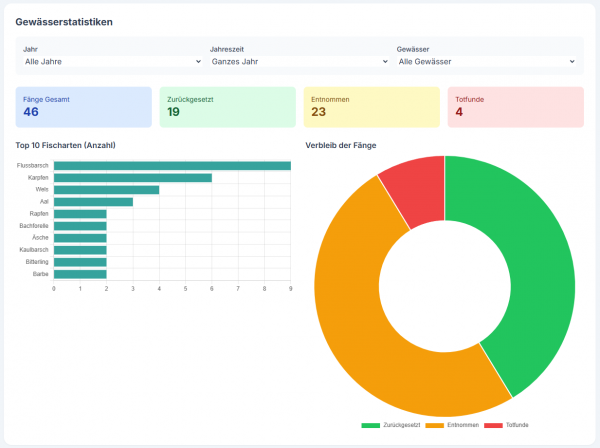Select the Karpfen bar
This screenshot has height=448, width=600.
tap(132, 178)
